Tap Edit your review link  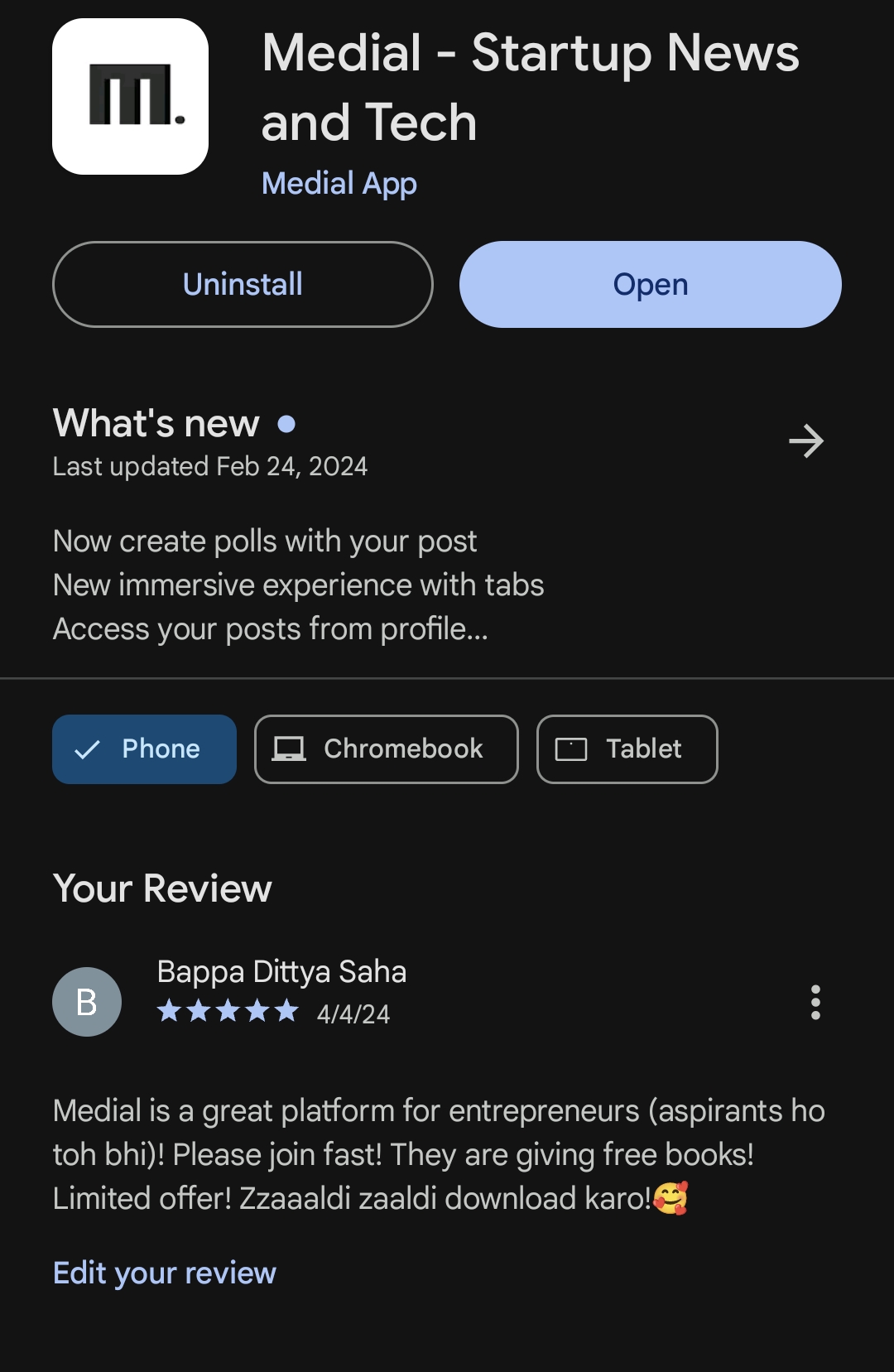click(164, 1273)
